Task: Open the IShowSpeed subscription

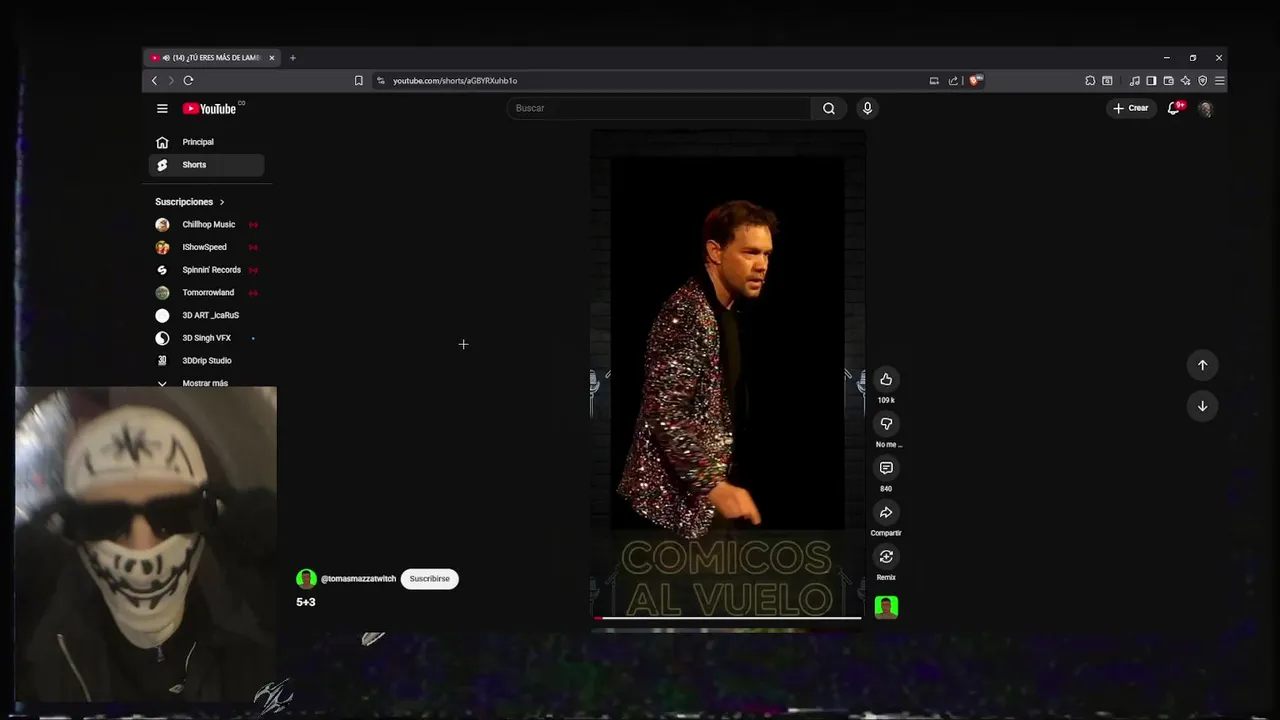Action: 206,247
